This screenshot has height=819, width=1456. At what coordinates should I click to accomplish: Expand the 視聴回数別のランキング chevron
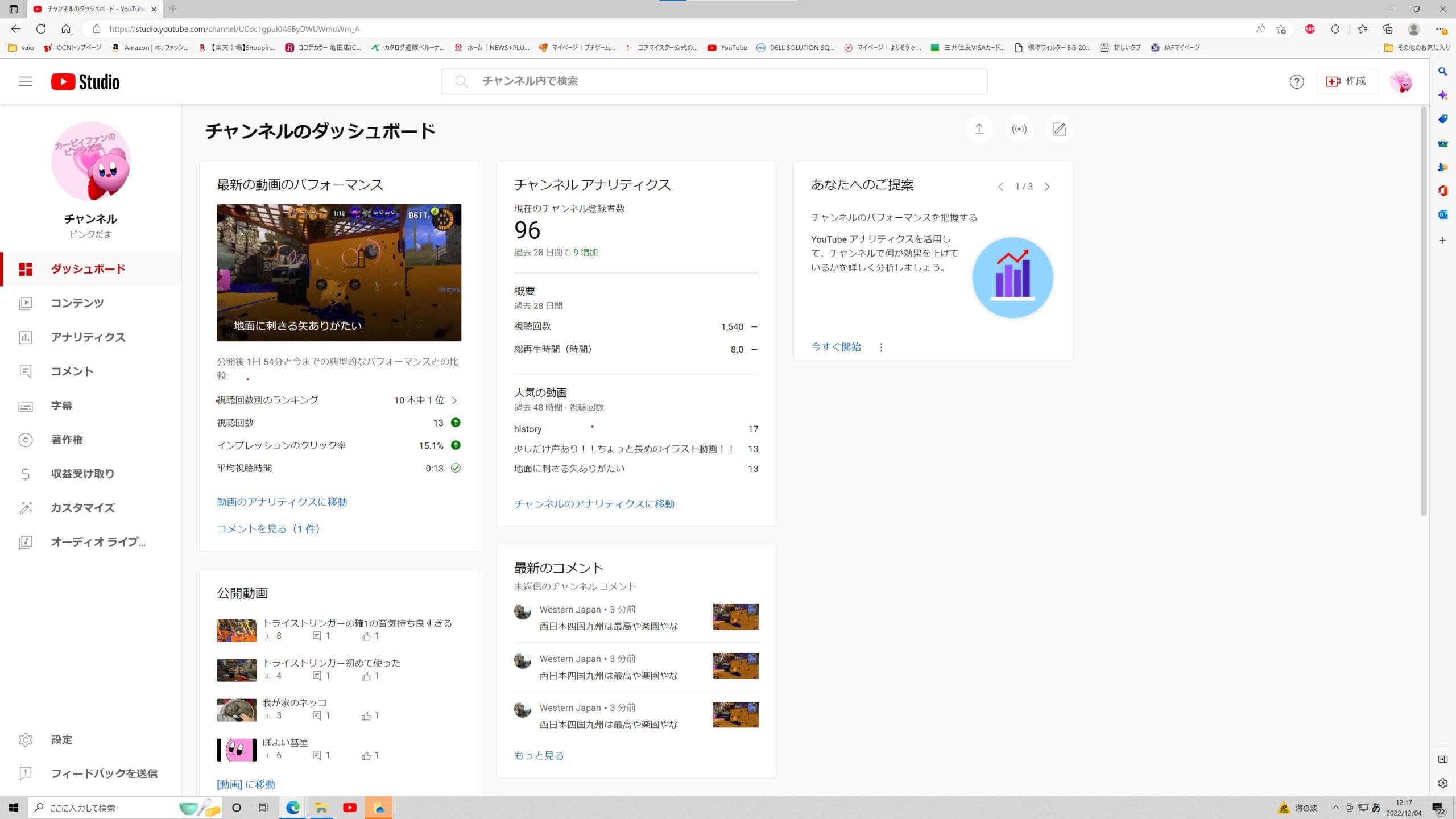click(454, 400)
